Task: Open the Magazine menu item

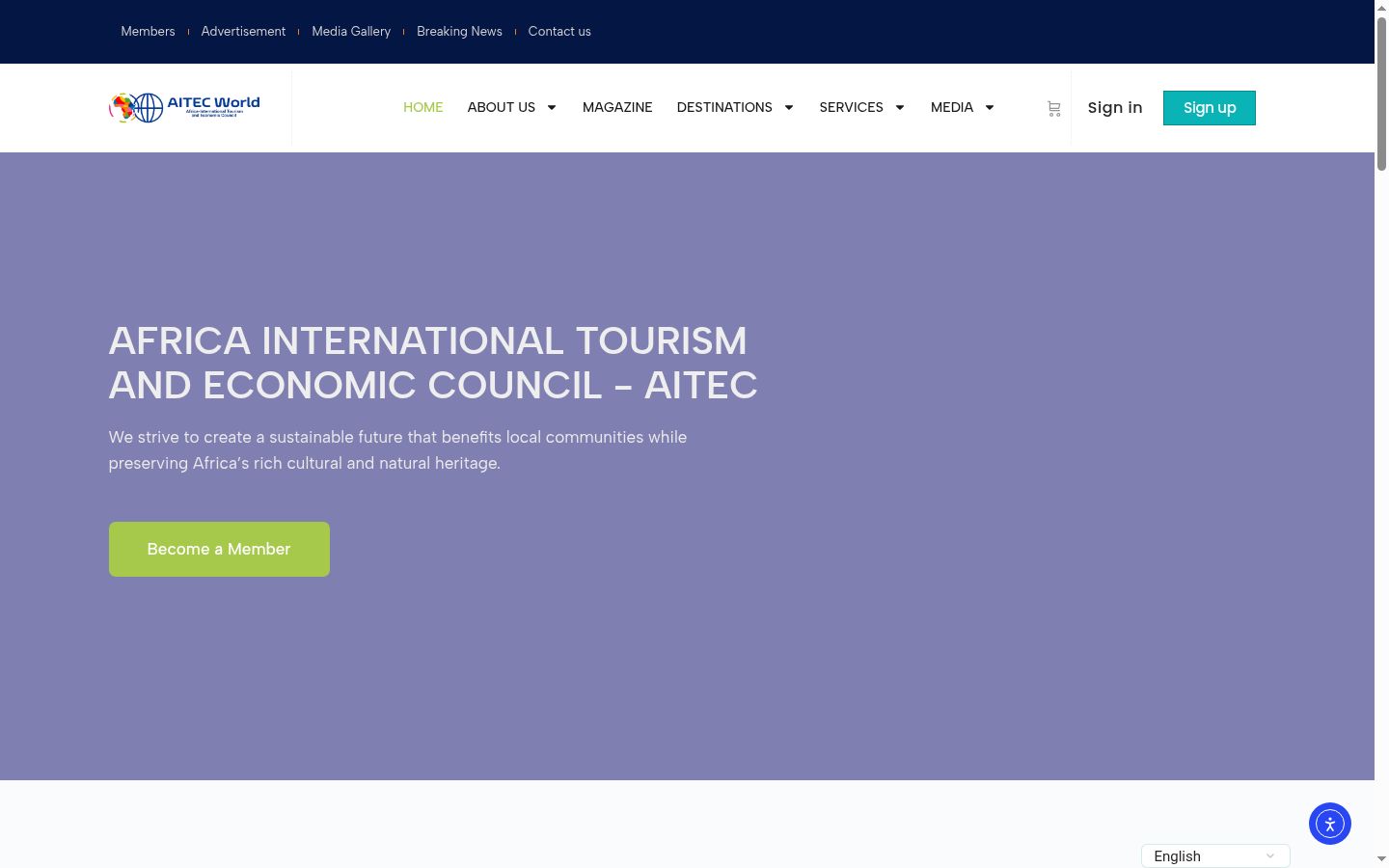Action: [617, 107]
